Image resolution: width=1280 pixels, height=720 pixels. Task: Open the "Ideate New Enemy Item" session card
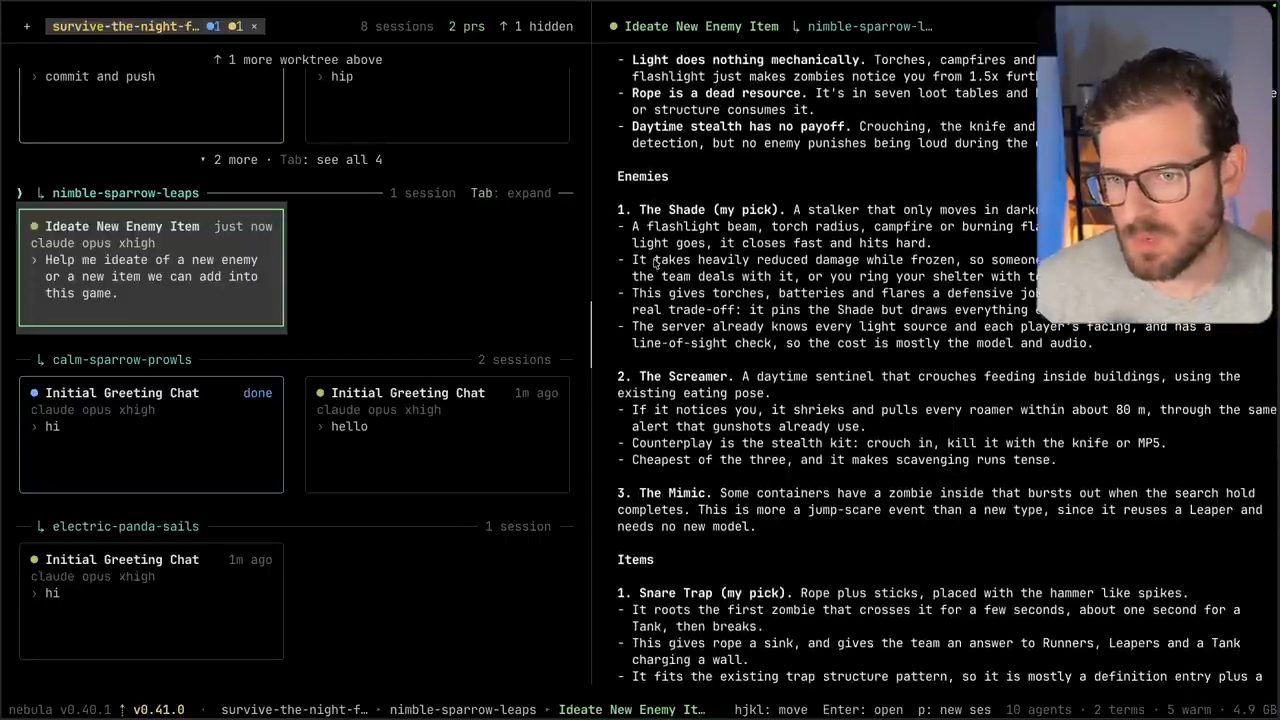point(151,268)
